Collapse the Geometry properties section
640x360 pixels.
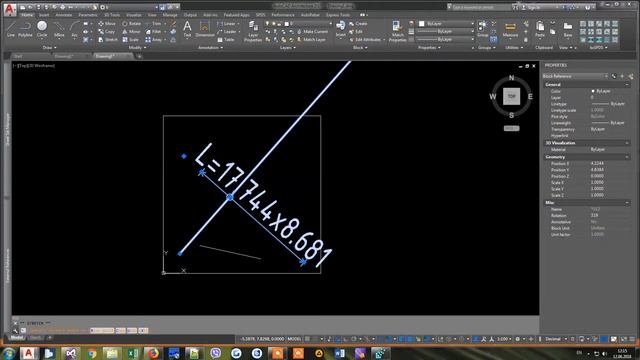tap(627, 157)
